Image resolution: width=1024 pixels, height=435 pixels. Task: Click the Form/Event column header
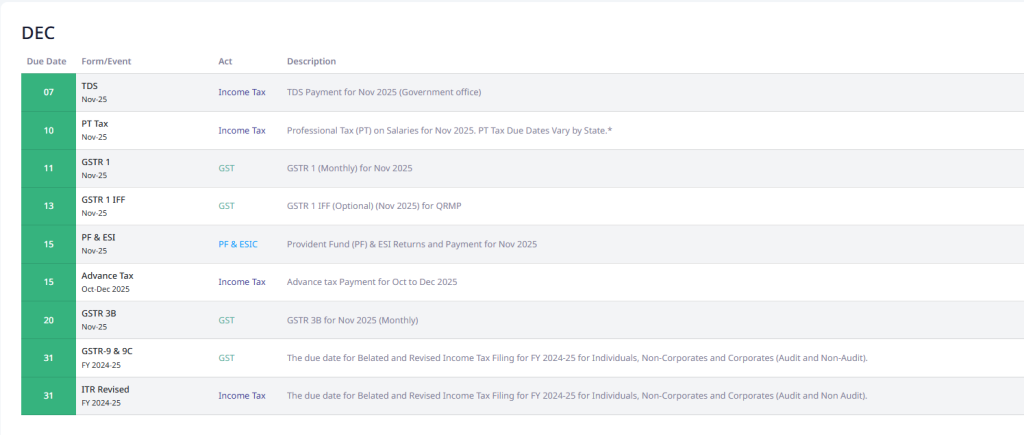click(x=106, y=62)
